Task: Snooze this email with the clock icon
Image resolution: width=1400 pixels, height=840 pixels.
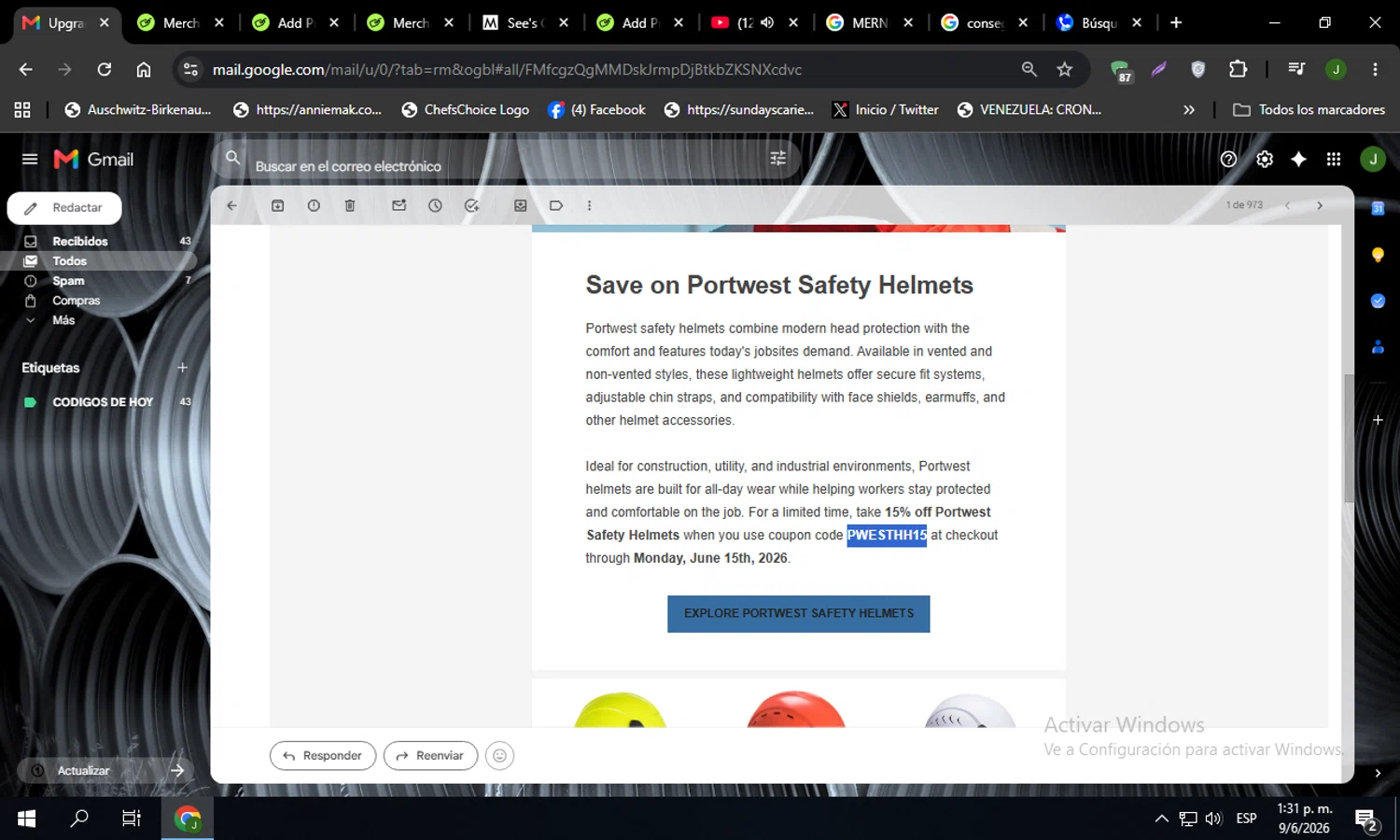Action: point(435,205)
